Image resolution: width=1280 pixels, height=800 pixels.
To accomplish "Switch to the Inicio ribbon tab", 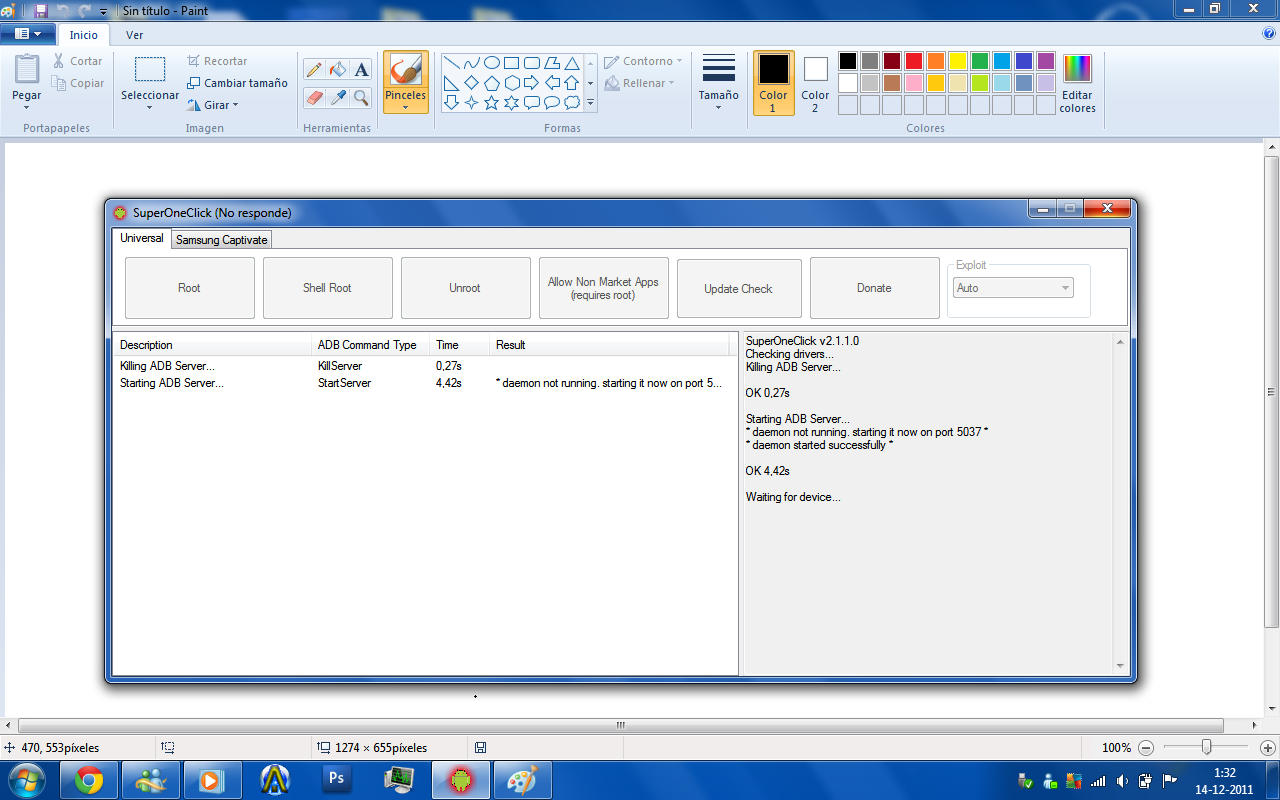I will pos(84,35).
